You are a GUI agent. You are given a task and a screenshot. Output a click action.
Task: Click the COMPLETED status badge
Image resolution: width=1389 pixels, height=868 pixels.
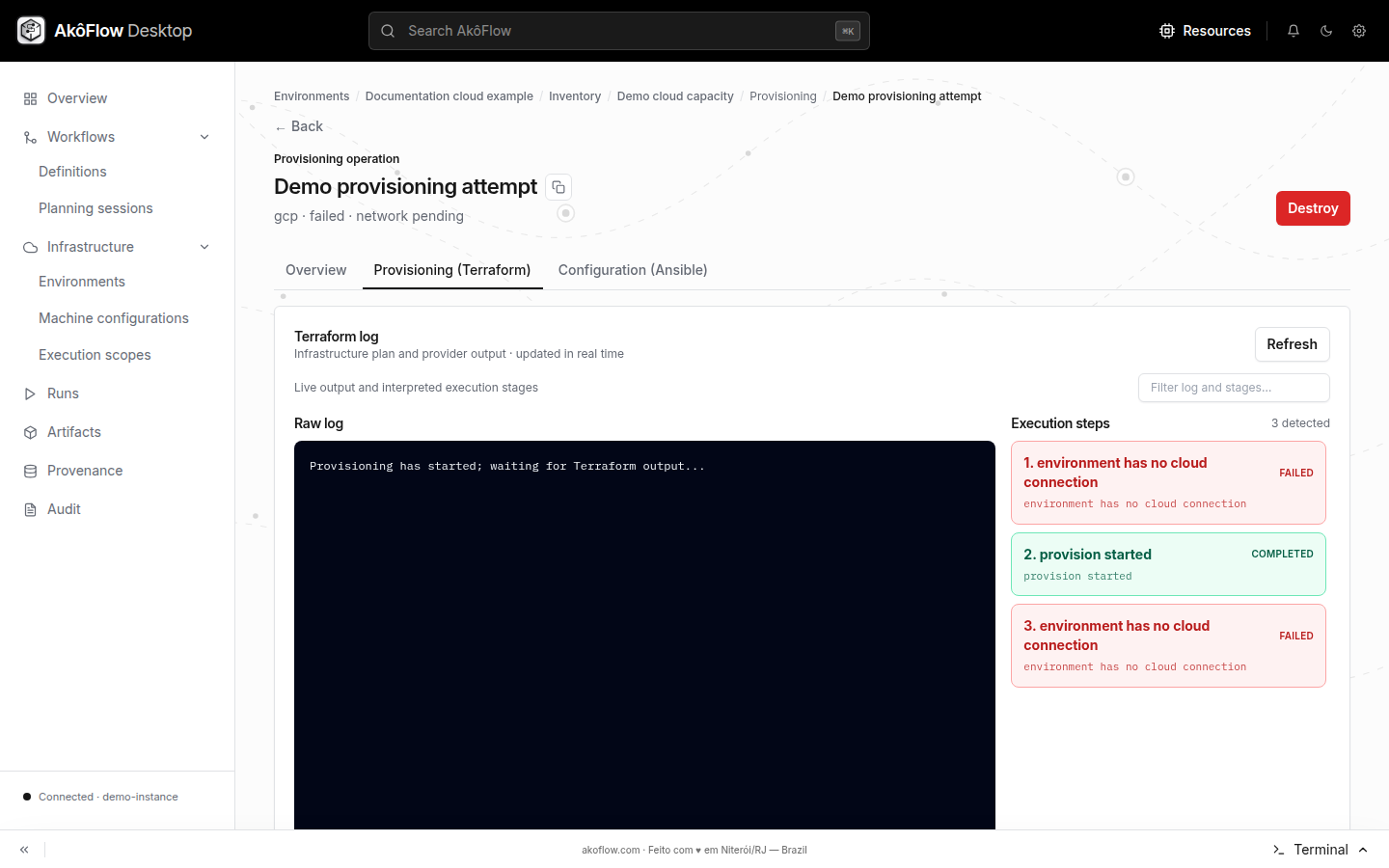click(x=1282, y=555)
